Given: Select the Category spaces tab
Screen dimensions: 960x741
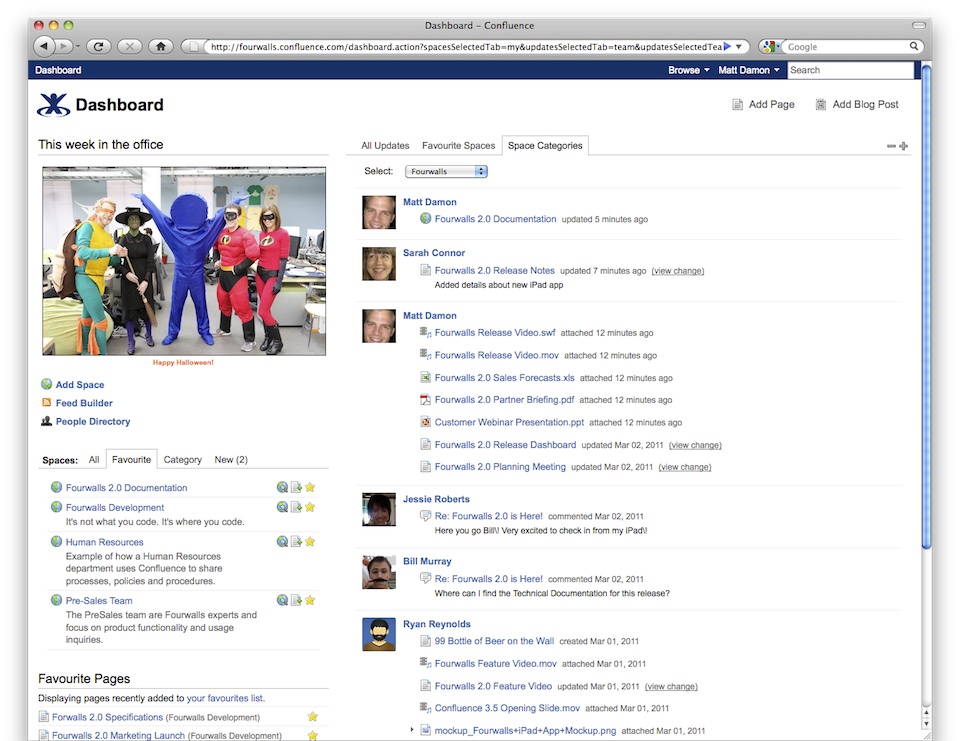Looking at the screenshot, I should (x=182, y=460).
